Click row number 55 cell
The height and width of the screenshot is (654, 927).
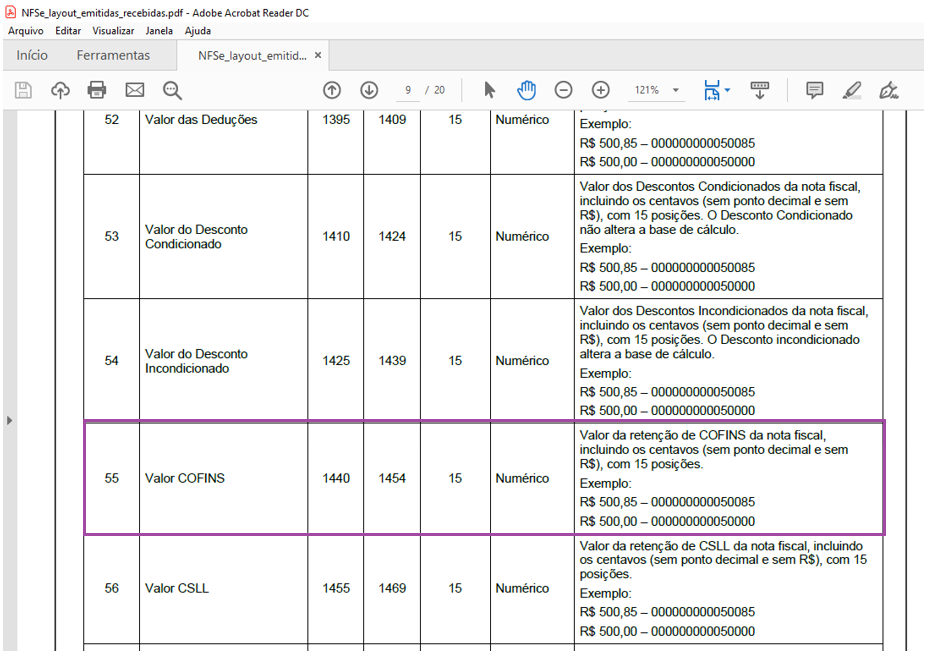112,478
